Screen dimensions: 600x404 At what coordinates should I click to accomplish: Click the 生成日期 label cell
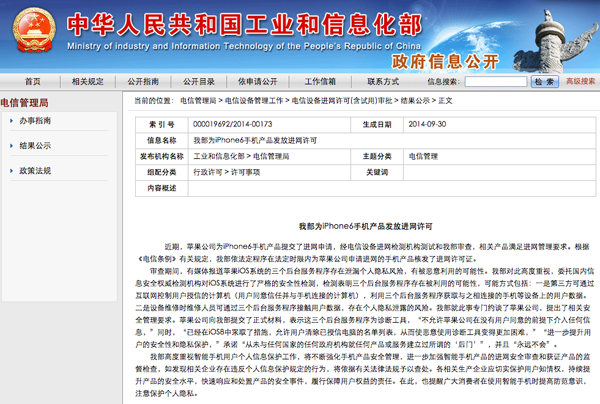click(377, 124)
